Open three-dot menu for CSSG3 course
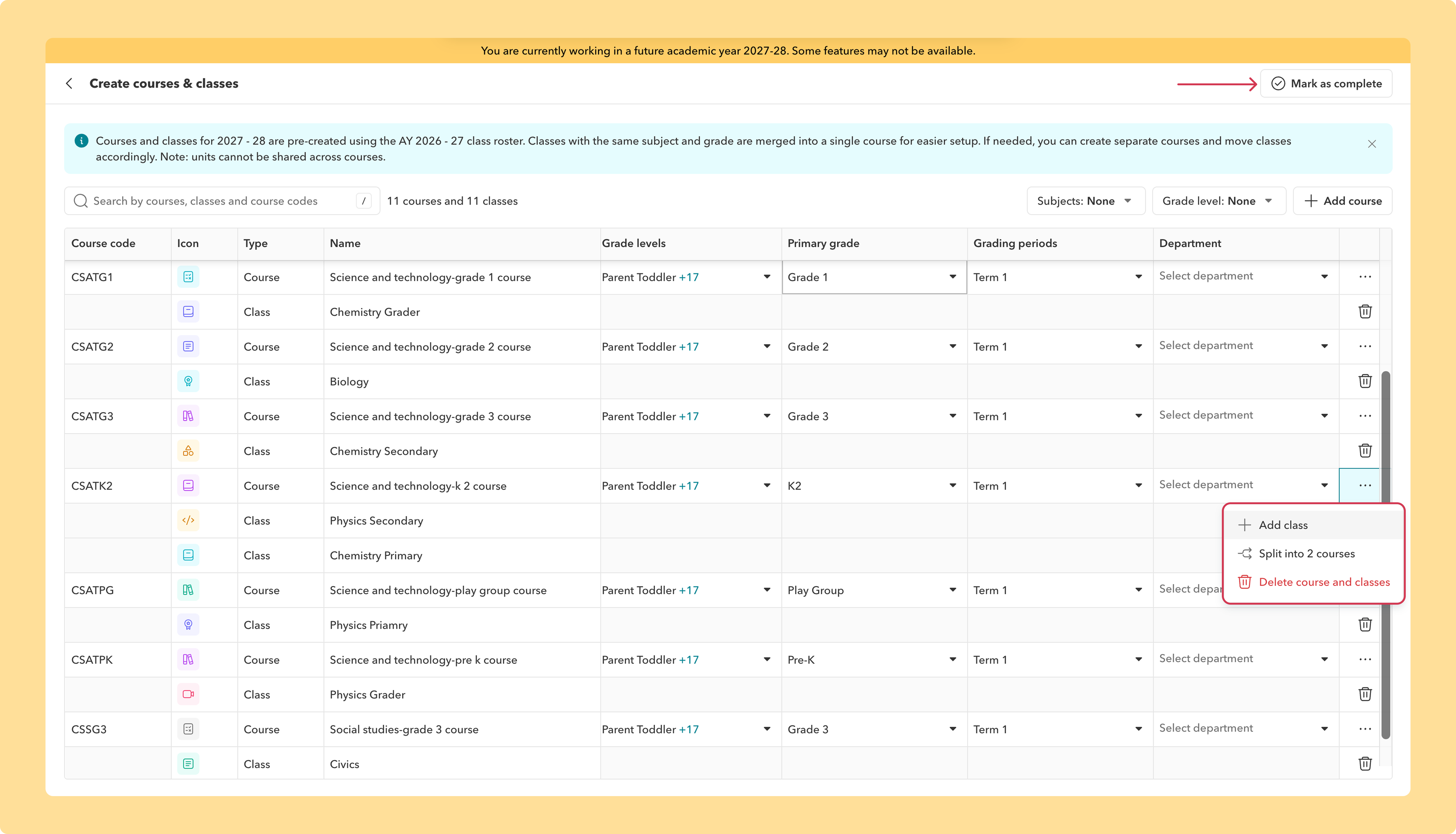 tap(1365, 729)
